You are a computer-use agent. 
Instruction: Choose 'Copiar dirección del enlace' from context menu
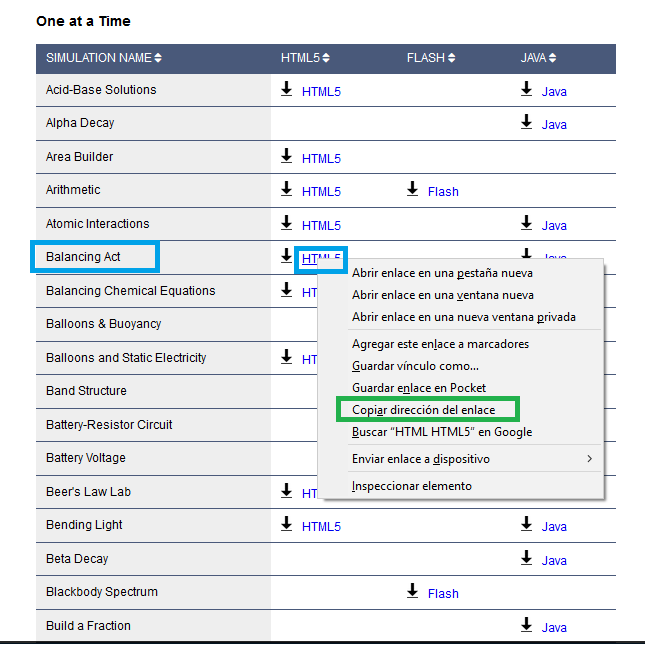pyautogui.click(x=423, y=410)
